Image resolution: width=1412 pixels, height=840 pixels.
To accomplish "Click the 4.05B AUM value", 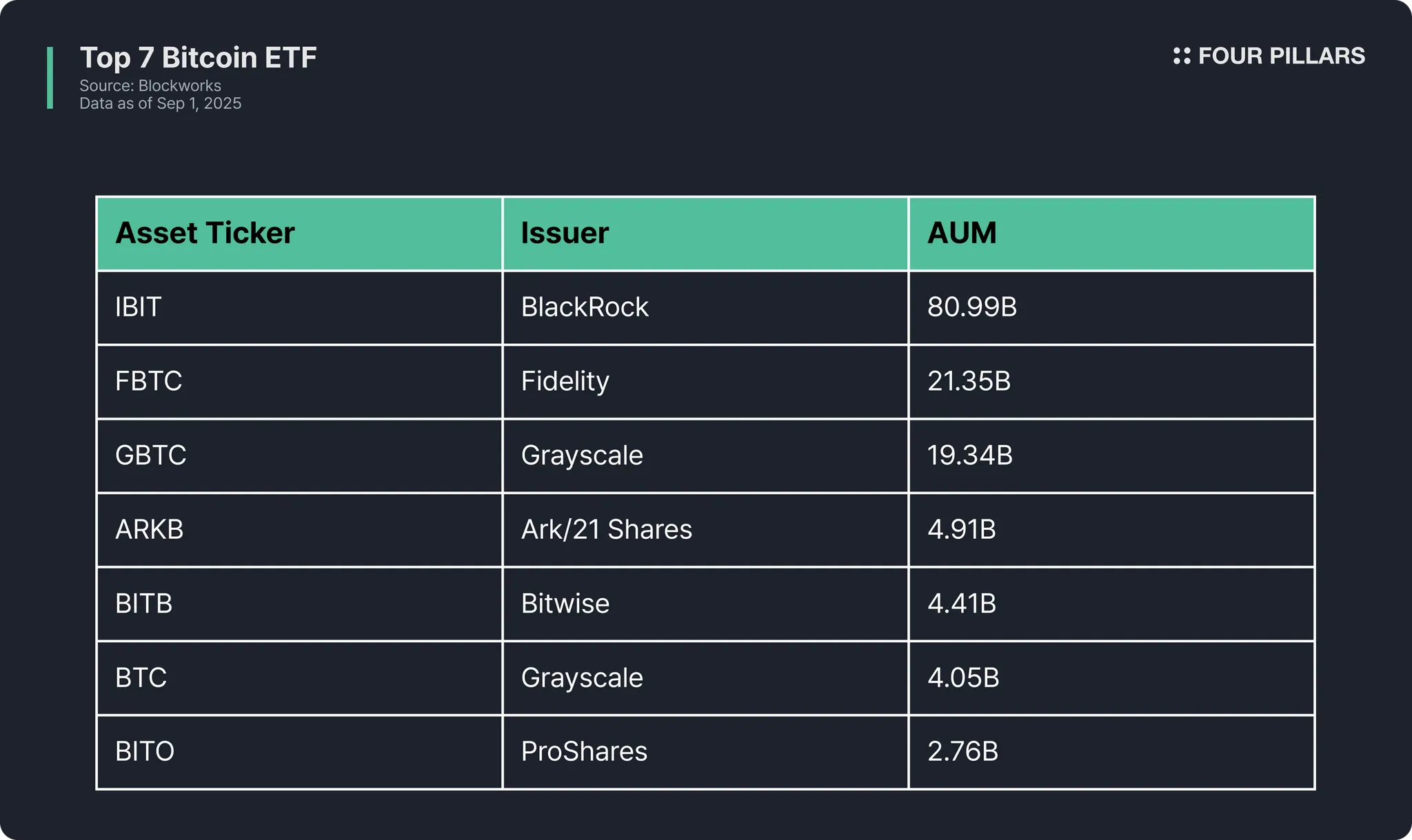I will pyautogui.click(x=963, y=678).
